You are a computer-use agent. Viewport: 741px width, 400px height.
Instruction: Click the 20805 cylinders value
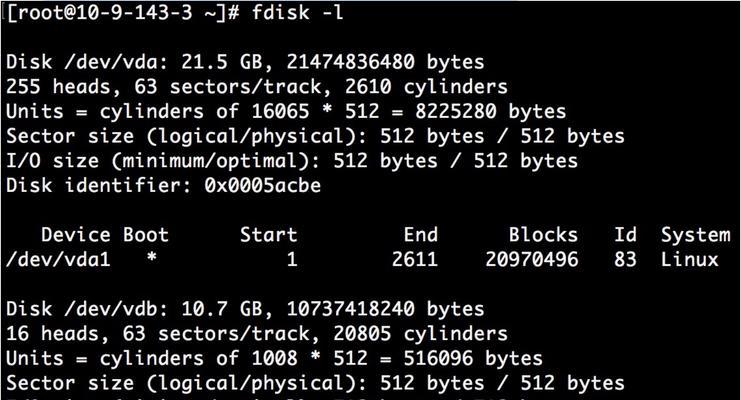tap(420, 333)
